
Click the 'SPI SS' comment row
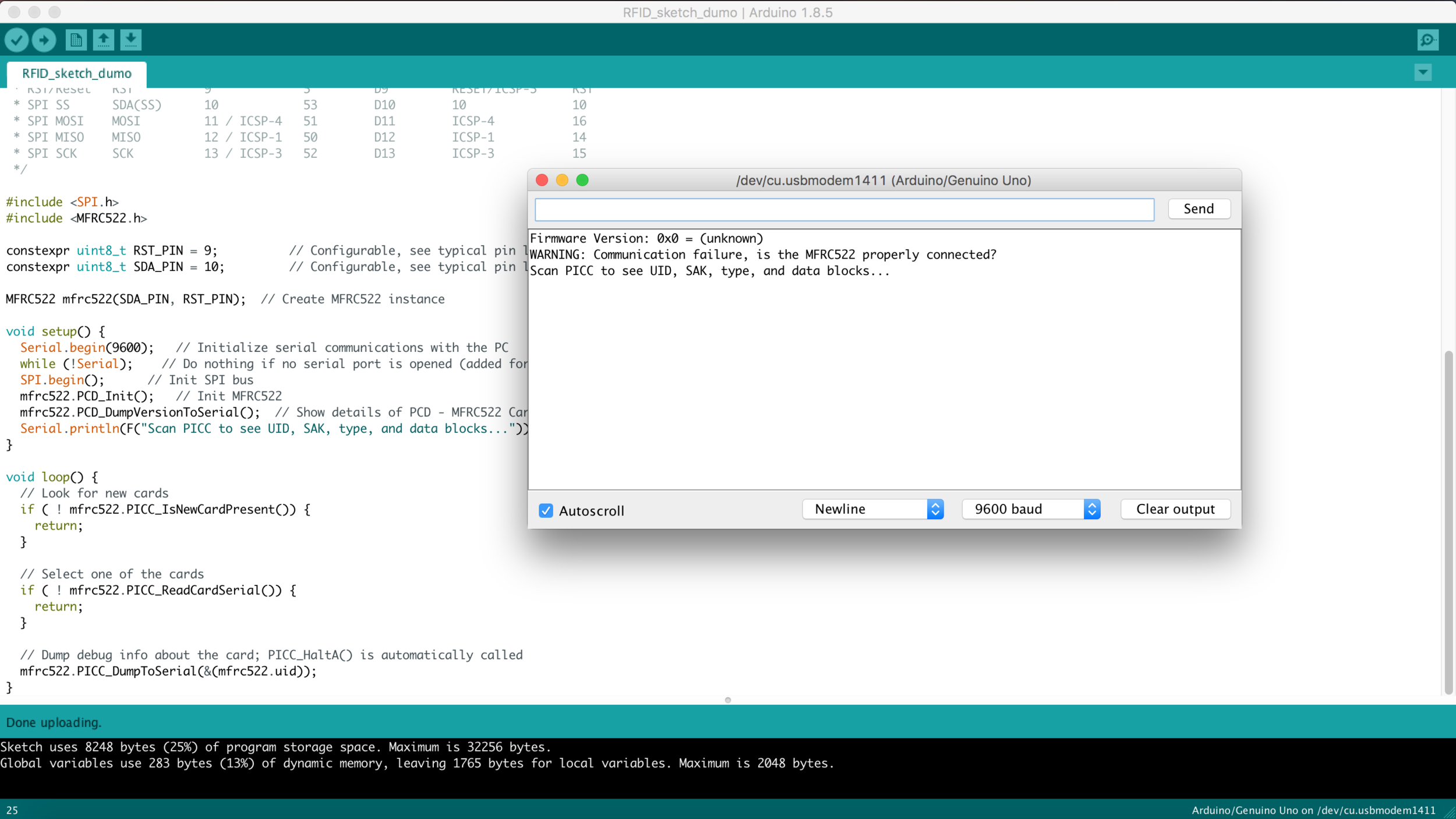[300, 105]
